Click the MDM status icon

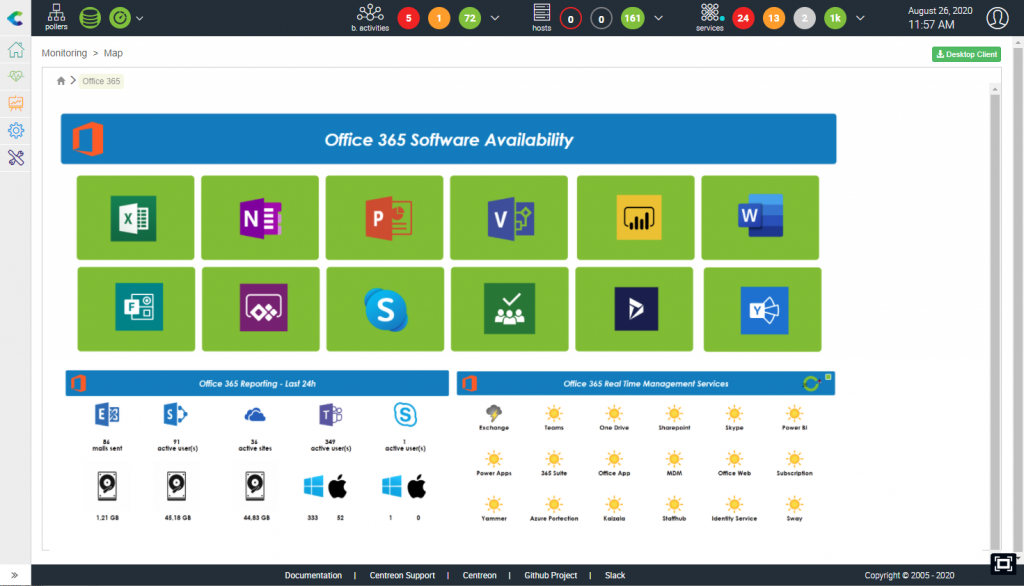coord(674,459)
